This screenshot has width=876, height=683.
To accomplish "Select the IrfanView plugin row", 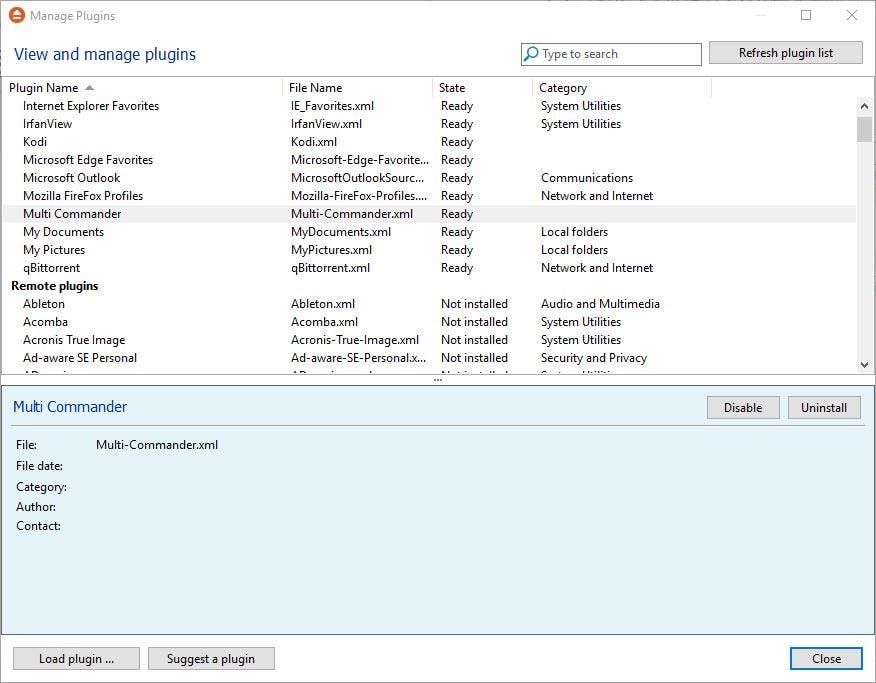I will pos(429,124).
